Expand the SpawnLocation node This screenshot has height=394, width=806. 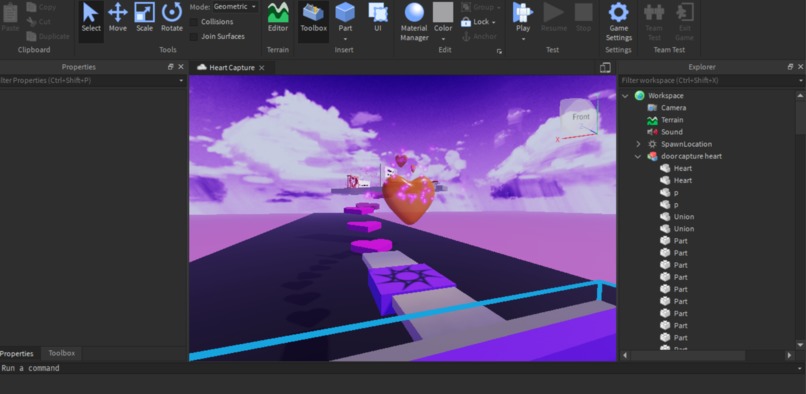pos(638,144)
